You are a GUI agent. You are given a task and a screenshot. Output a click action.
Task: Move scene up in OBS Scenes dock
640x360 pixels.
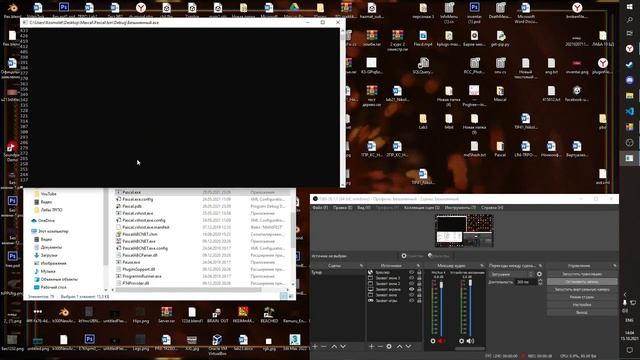coord(334,346)
